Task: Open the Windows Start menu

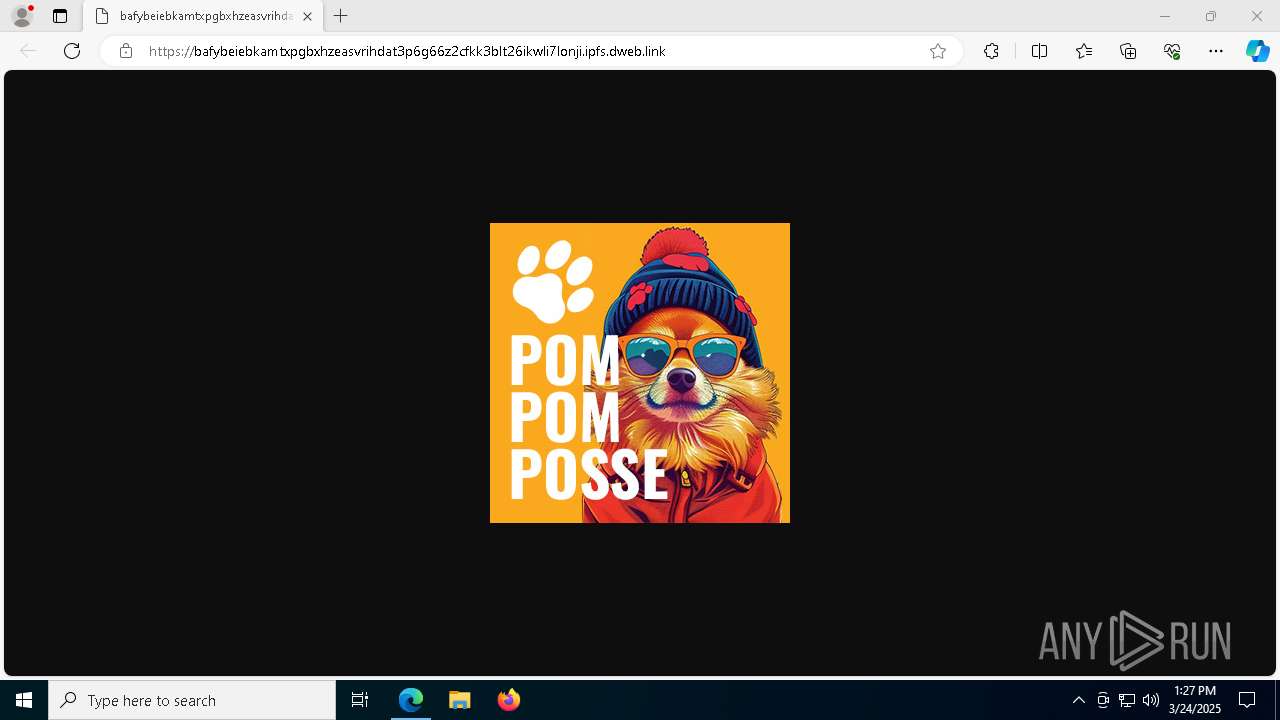Action: [x=24, y=700]
